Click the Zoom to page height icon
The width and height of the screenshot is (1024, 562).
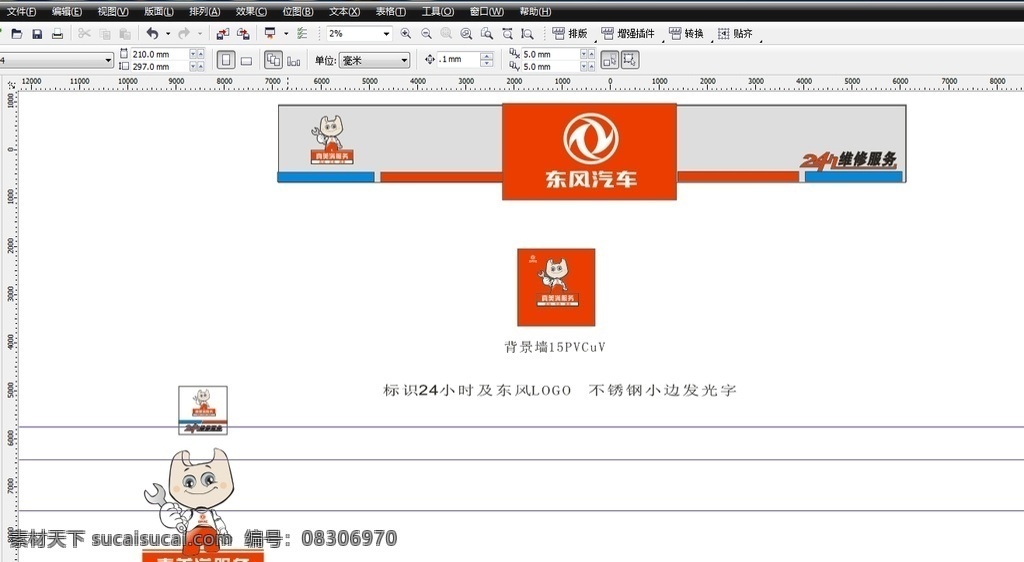pos(528,34)
